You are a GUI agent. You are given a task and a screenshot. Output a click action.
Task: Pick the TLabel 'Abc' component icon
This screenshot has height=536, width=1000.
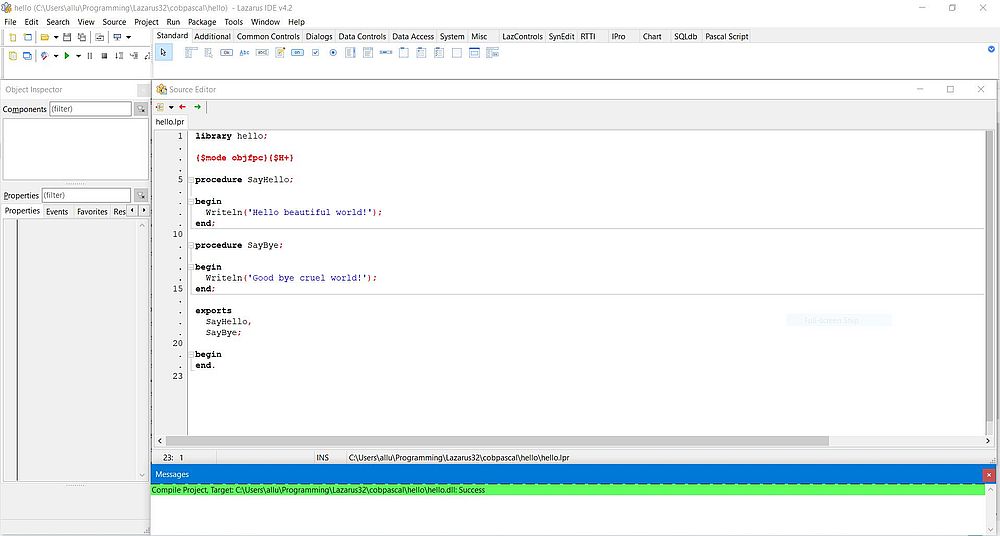pos(244,53)
